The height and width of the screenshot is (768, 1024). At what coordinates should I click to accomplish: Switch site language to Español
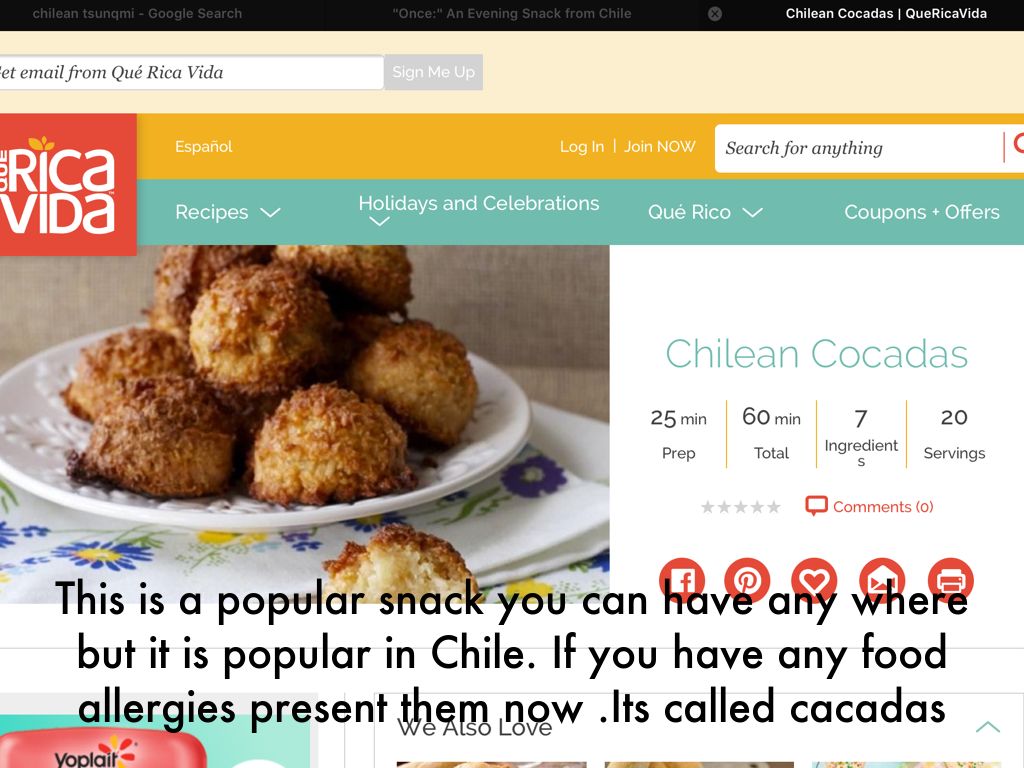click(203, 146)
